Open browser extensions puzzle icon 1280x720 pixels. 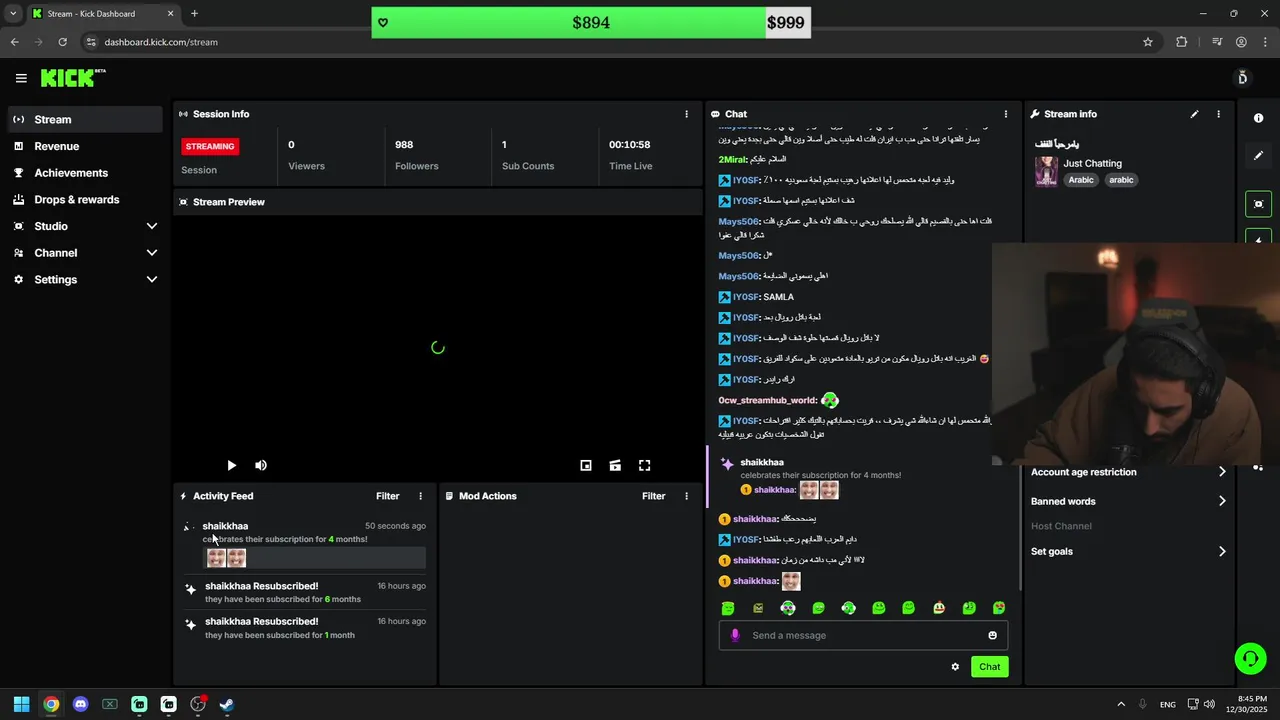tap(1182, 42)
